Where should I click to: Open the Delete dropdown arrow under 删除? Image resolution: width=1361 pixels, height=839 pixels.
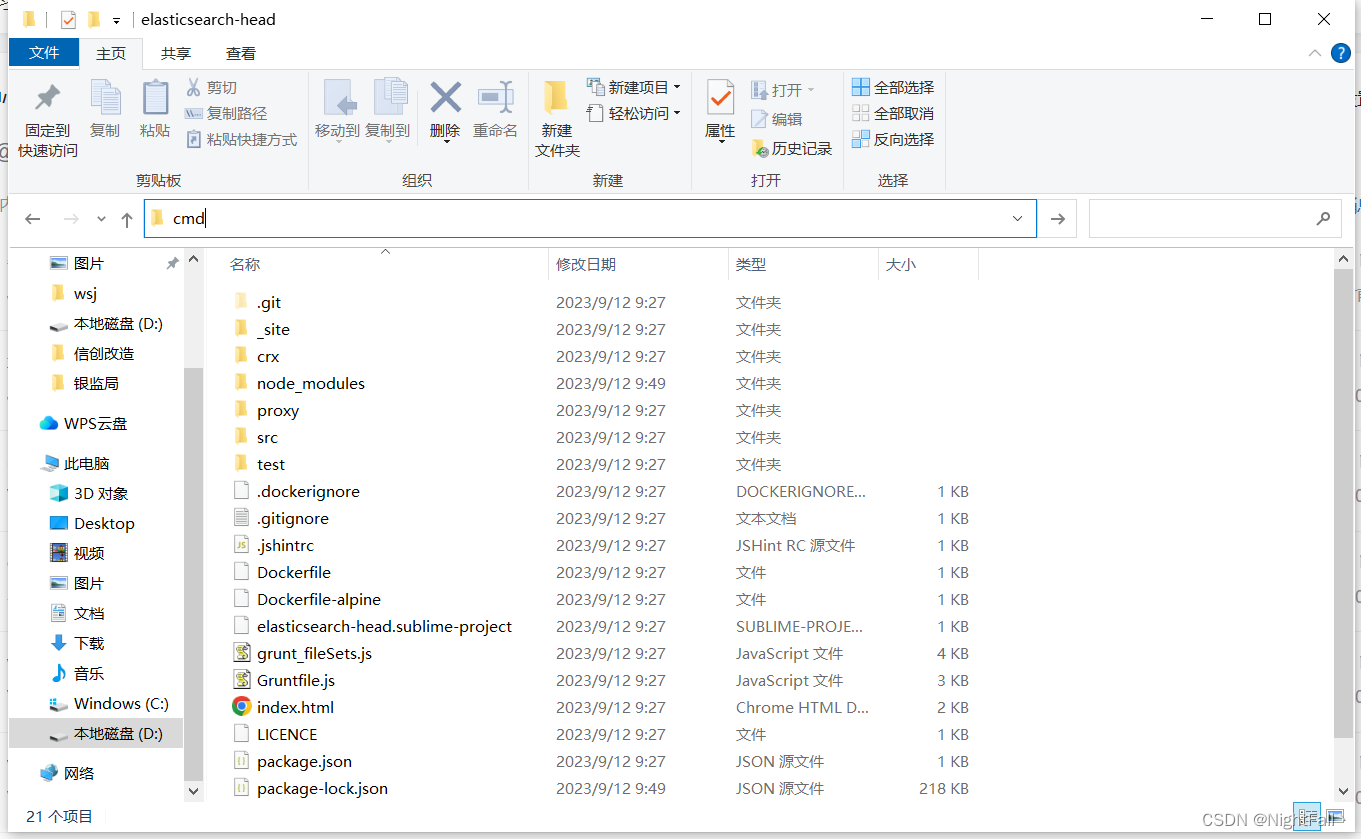pyautogui.click(x=445, y=143)
